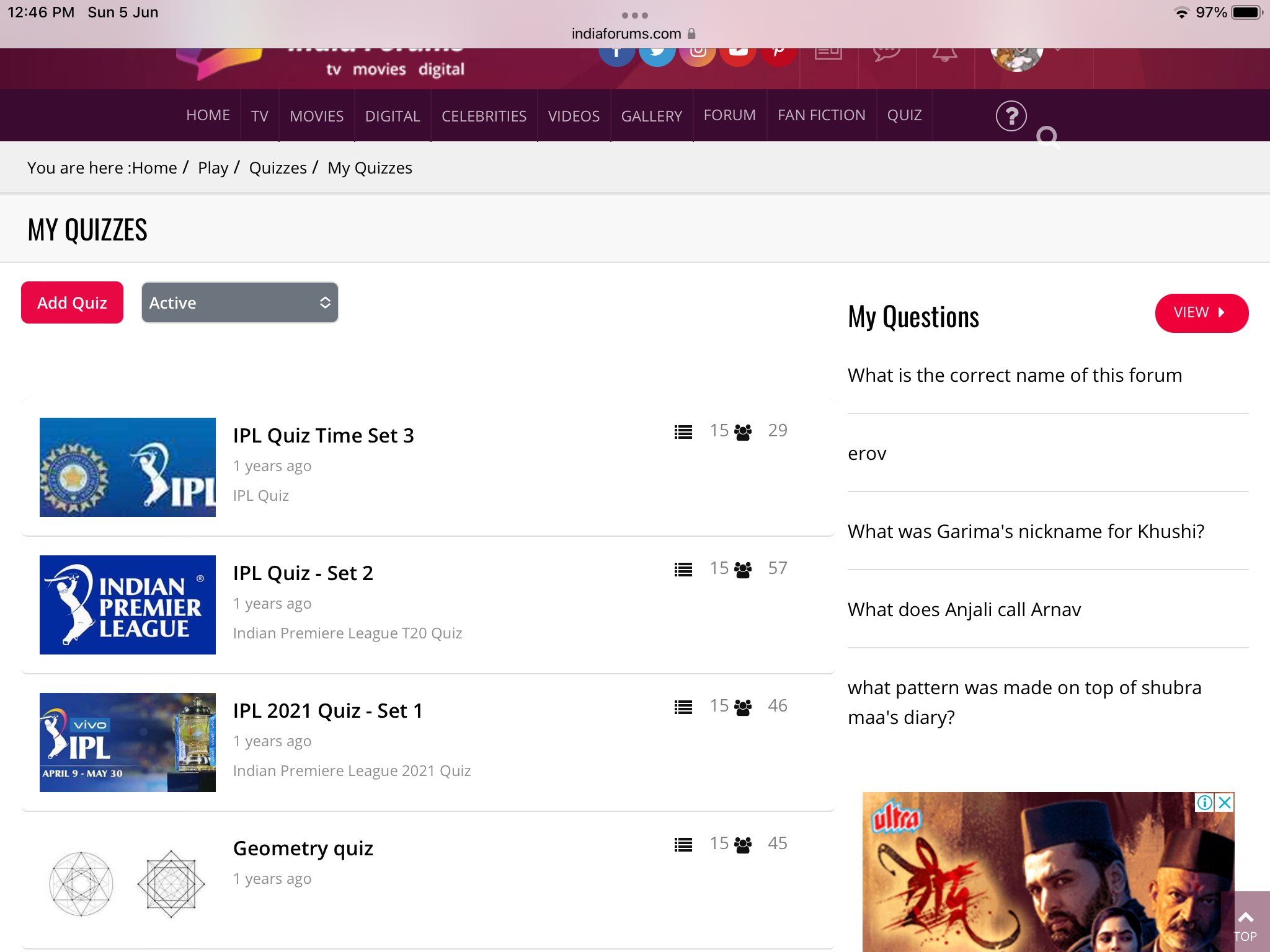Follow the Home breadcrumb link

[x=154, y=168]
